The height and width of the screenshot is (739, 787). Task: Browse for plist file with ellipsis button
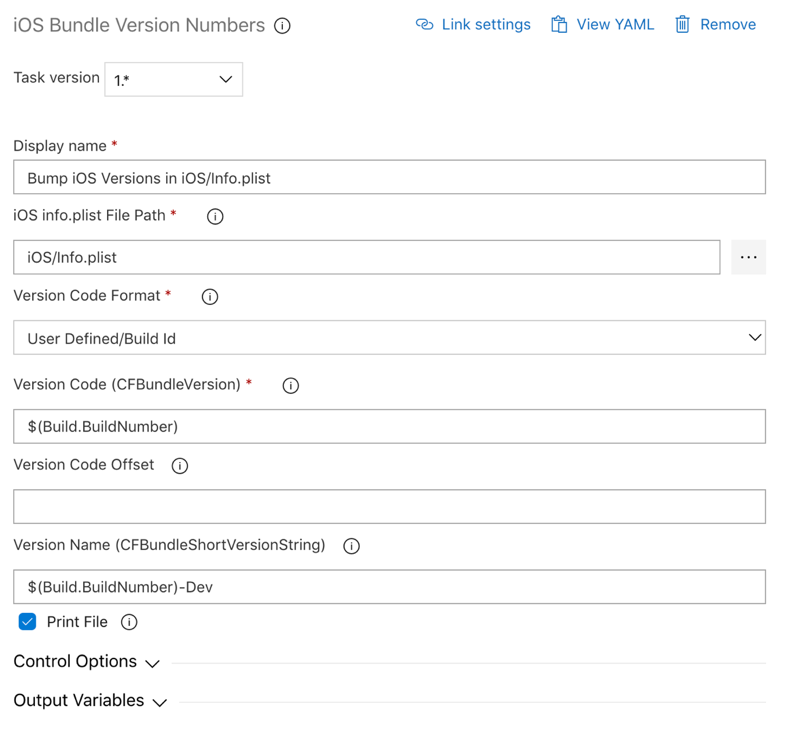click(748, 257)
